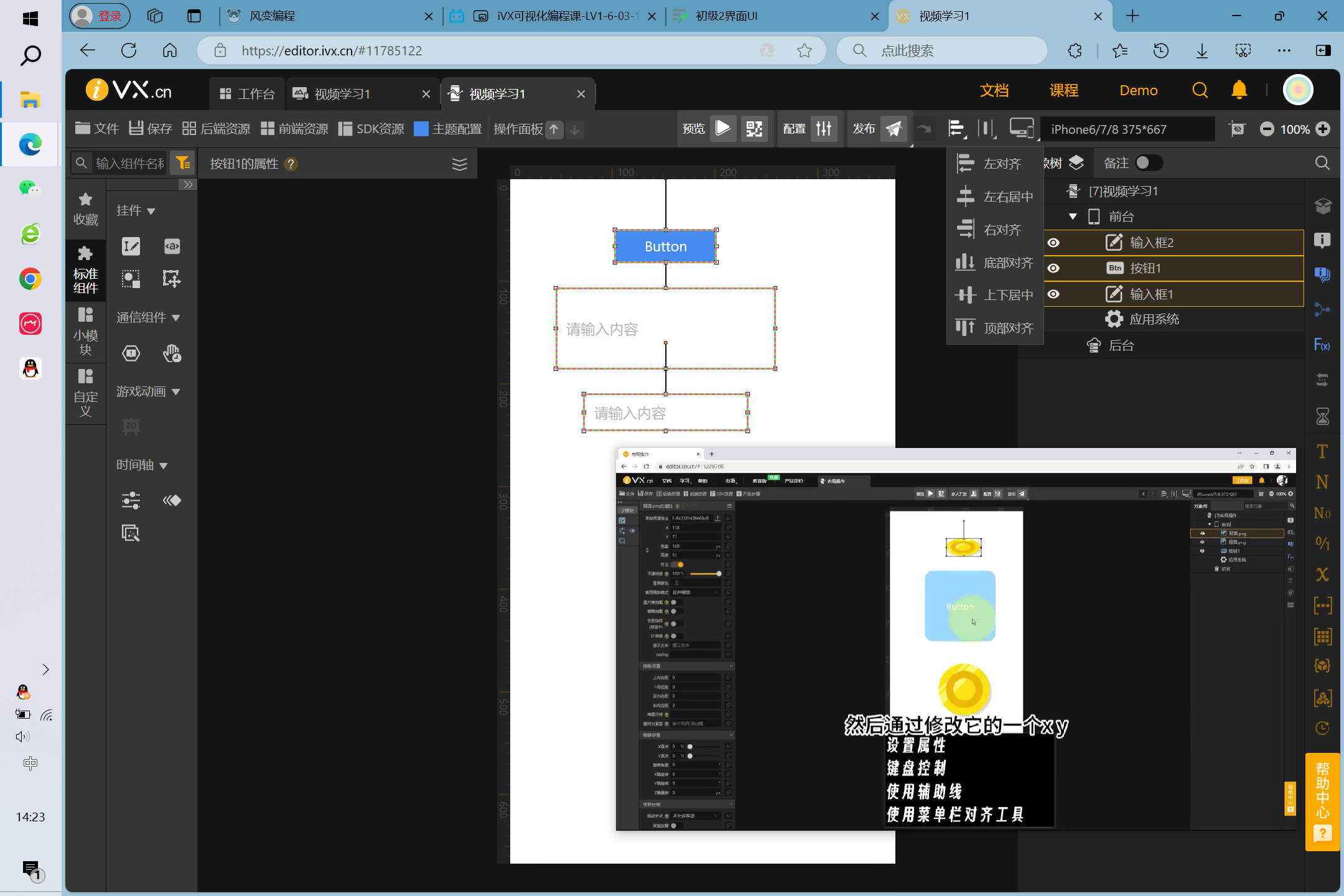Screen dimensions: 1344x896
Task: Open the 文档 link in header
Action: (994, 90)
